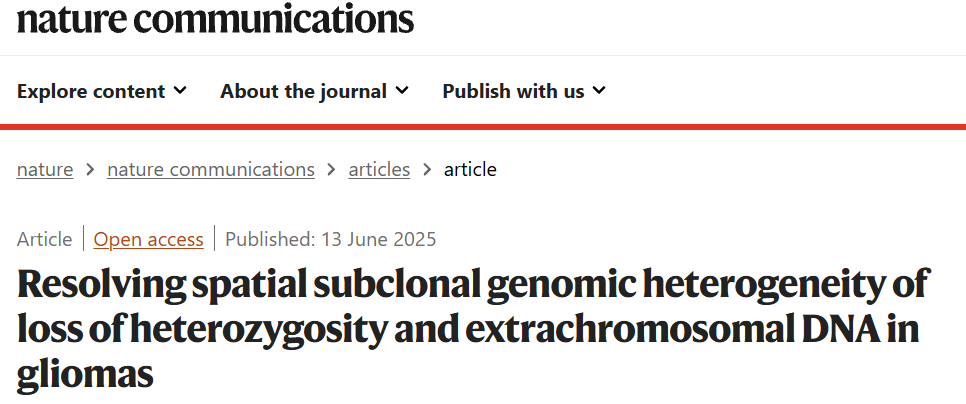Navigate to the articles breadcrumb link
Viewport: 966px width, 404px height.
click(379, 169)
